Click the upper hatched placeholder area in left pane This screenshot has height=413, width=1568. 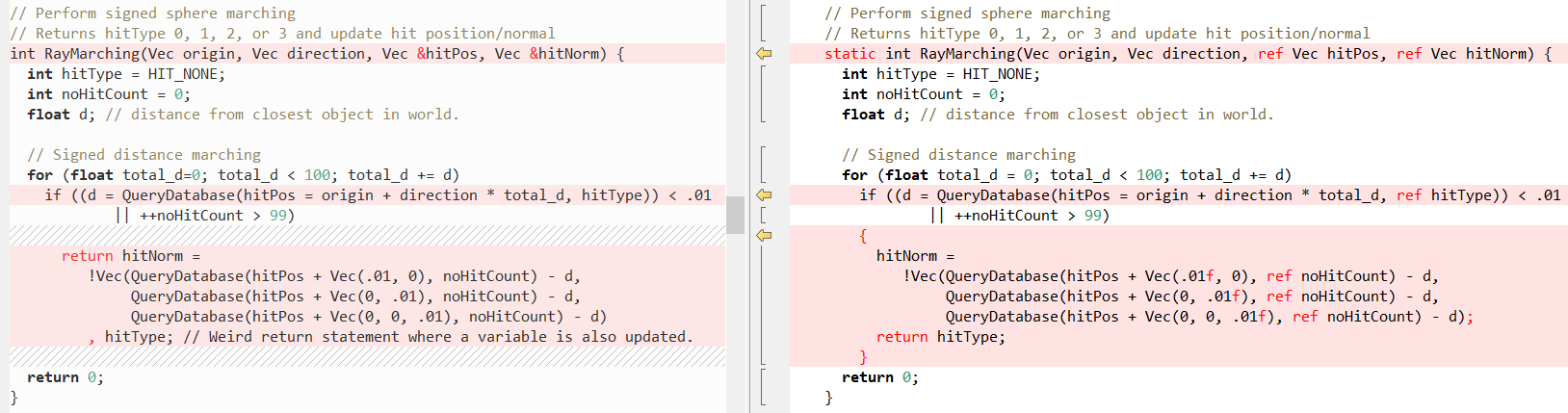(366, 235)
